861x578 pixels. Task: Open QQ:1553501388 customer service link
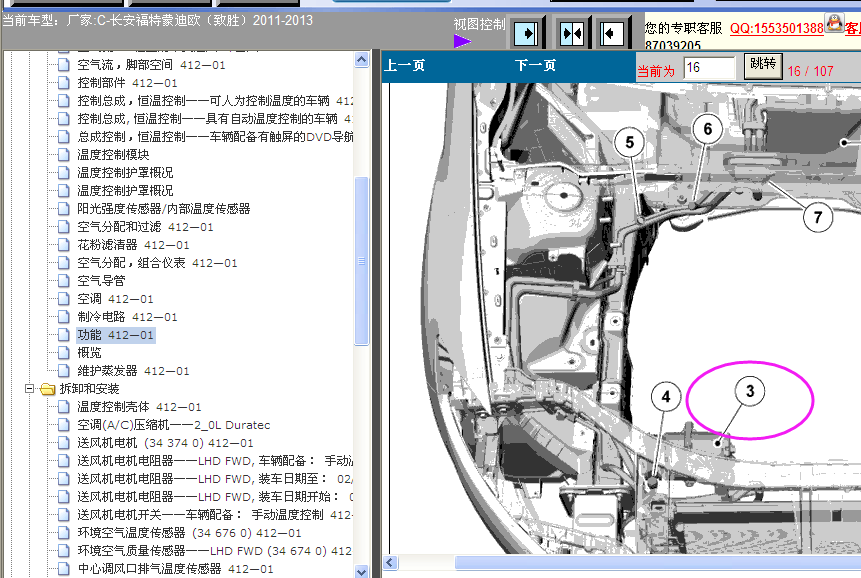[x=776, y=28]
